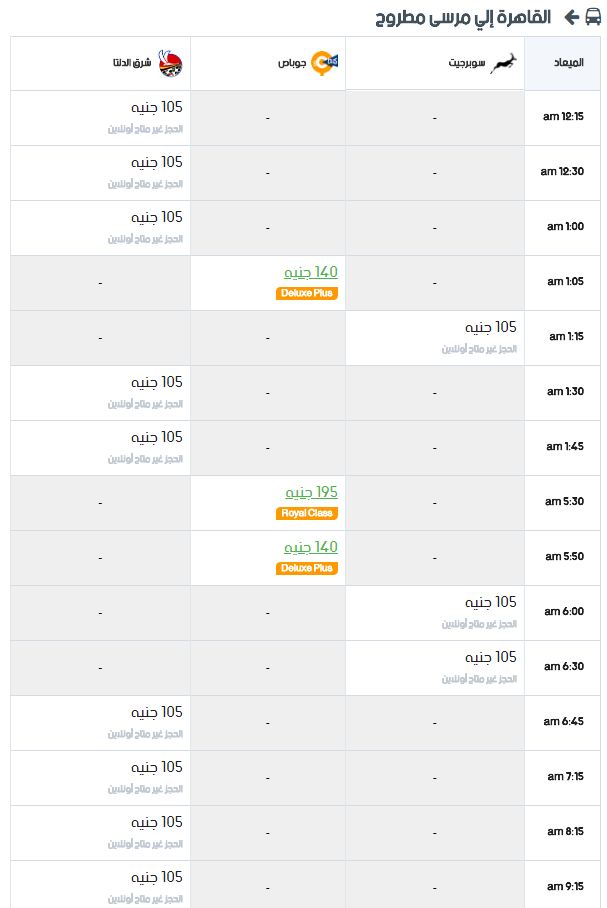Click the Superjet 105 EGP price at 1:15 am
The width and height of the screenshot is (607, 908).
(491, 327)
